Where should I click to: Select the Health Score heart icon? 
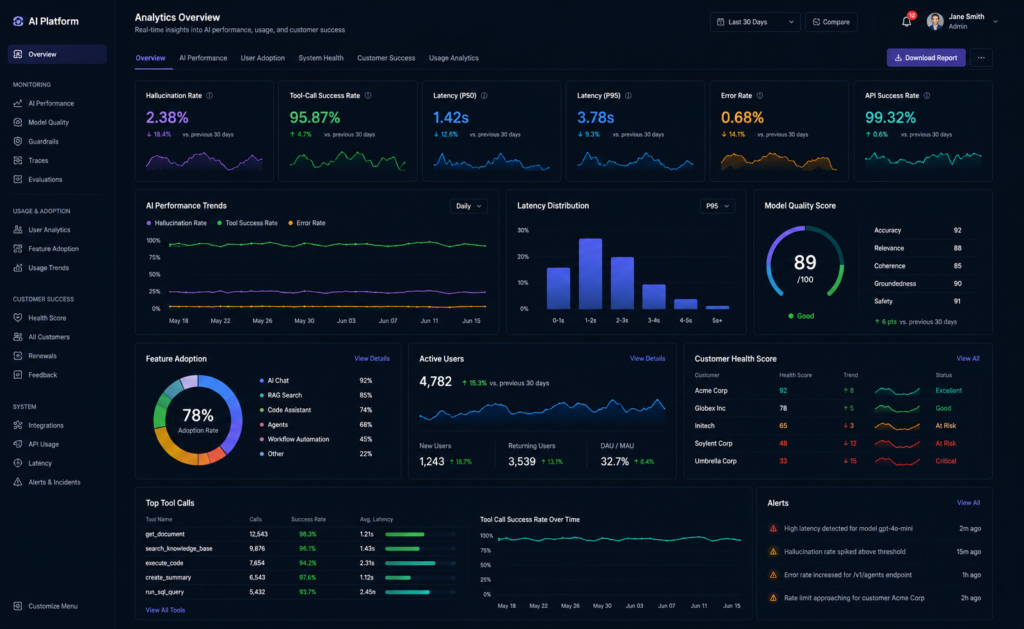[18, 318]
